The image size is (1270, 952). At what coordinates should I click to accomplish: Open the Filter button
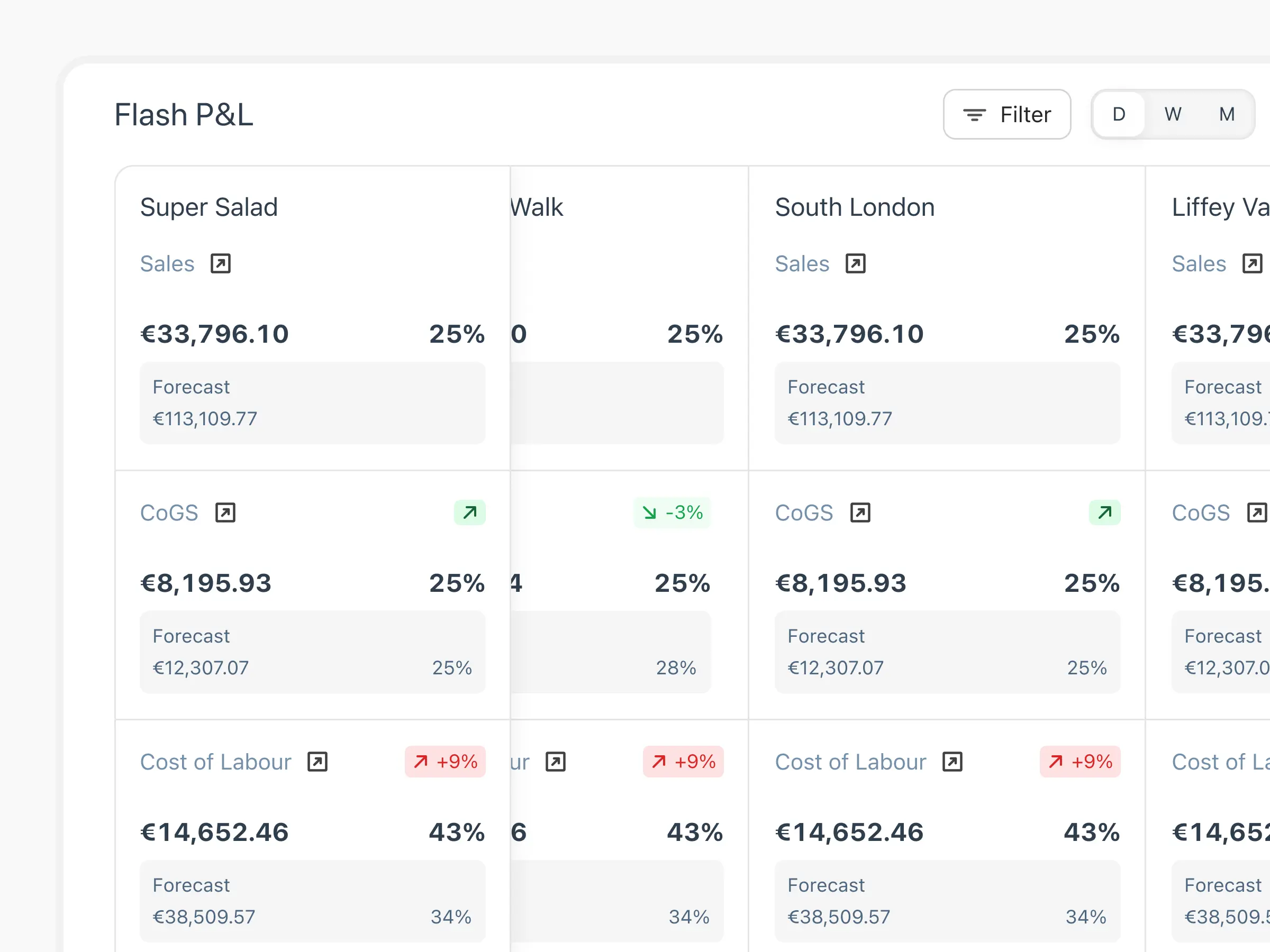coord(1006,114)
